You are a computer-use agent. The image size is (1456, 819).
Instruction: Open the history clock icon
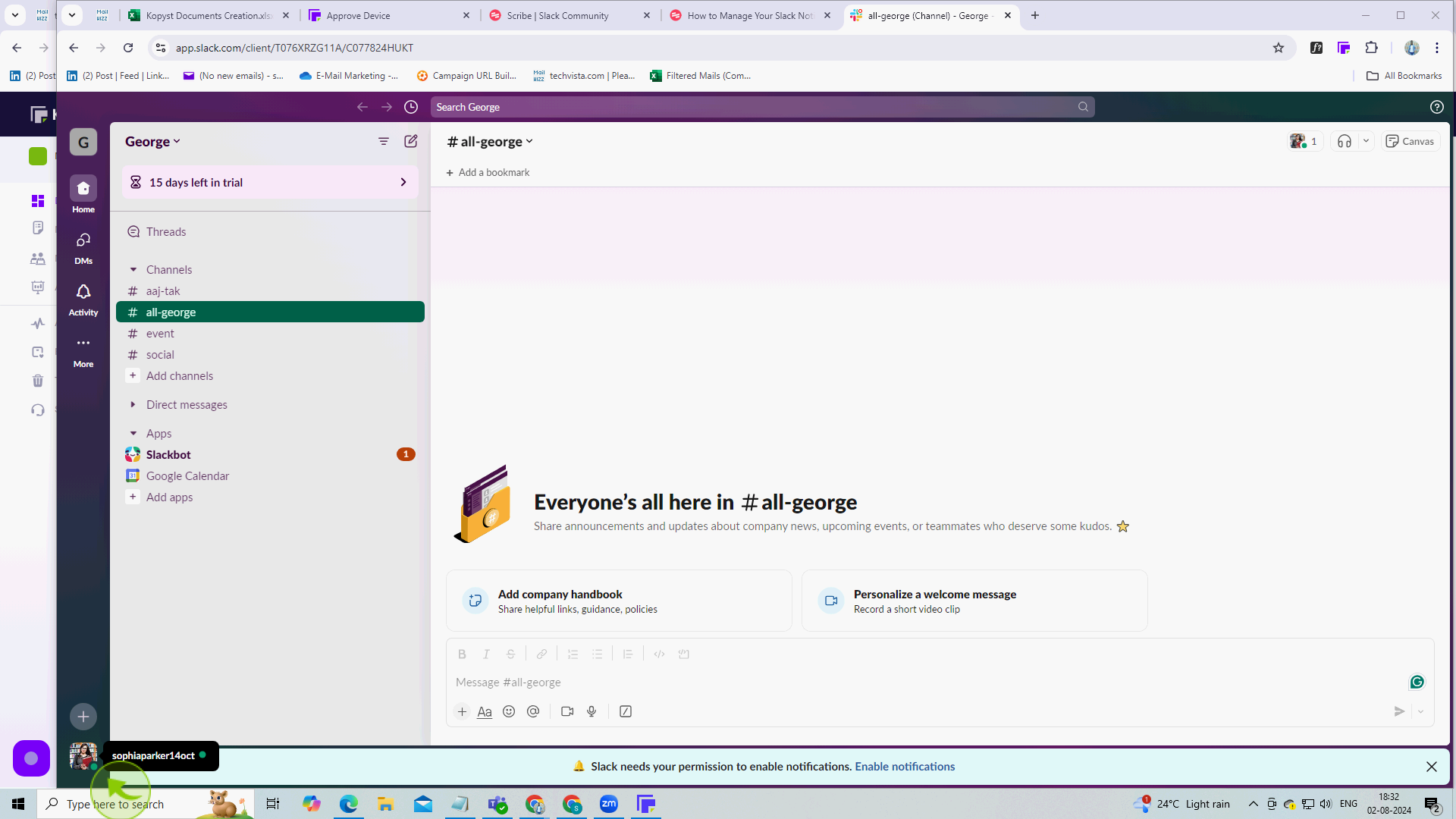(411, 107)
